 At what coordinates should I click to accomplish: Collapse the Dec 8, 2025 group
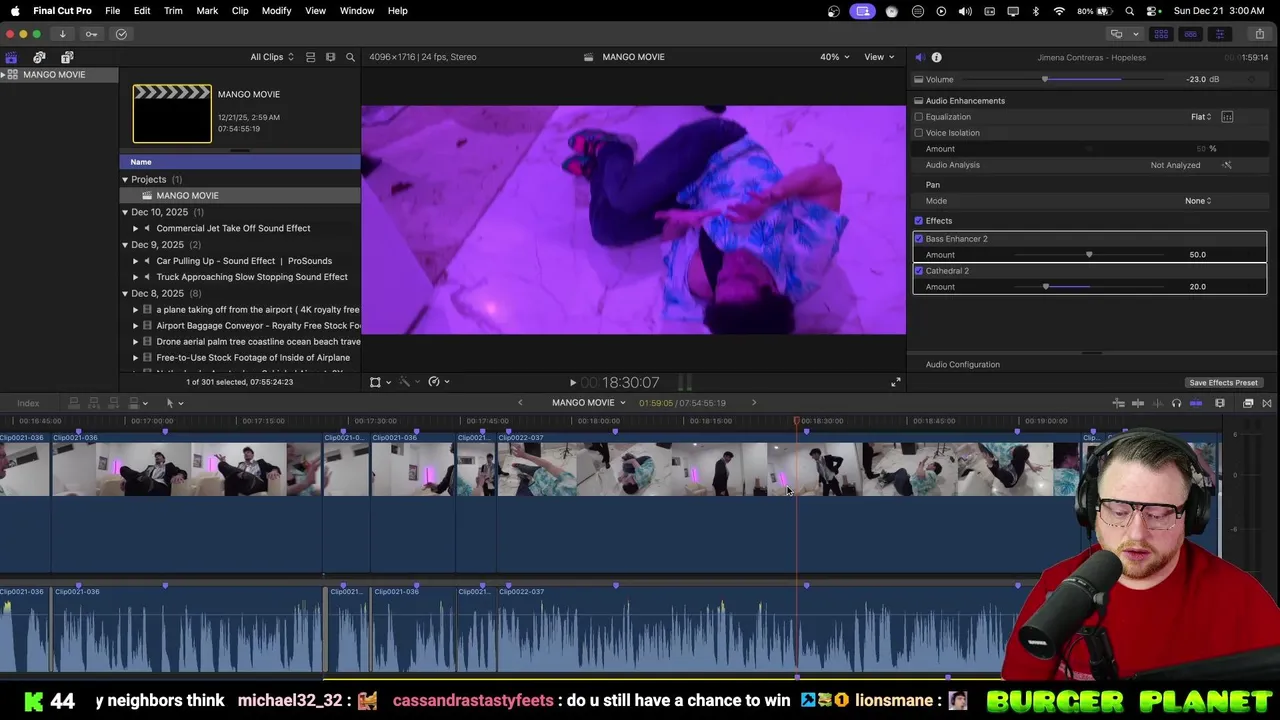coord(125,293)
